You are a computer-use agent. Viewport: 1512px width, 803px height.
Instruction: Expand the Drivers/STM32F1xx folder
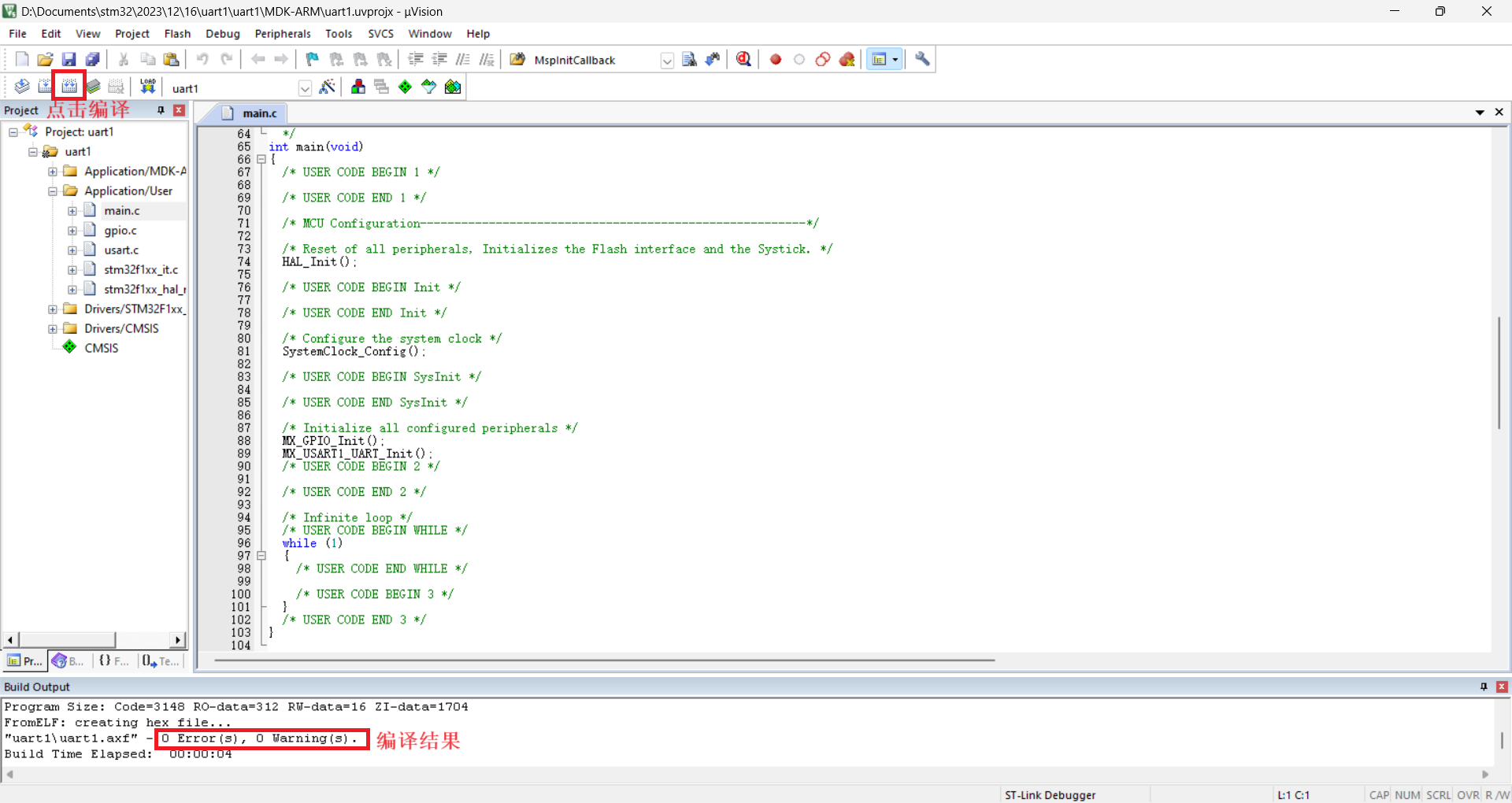point(52,309)
